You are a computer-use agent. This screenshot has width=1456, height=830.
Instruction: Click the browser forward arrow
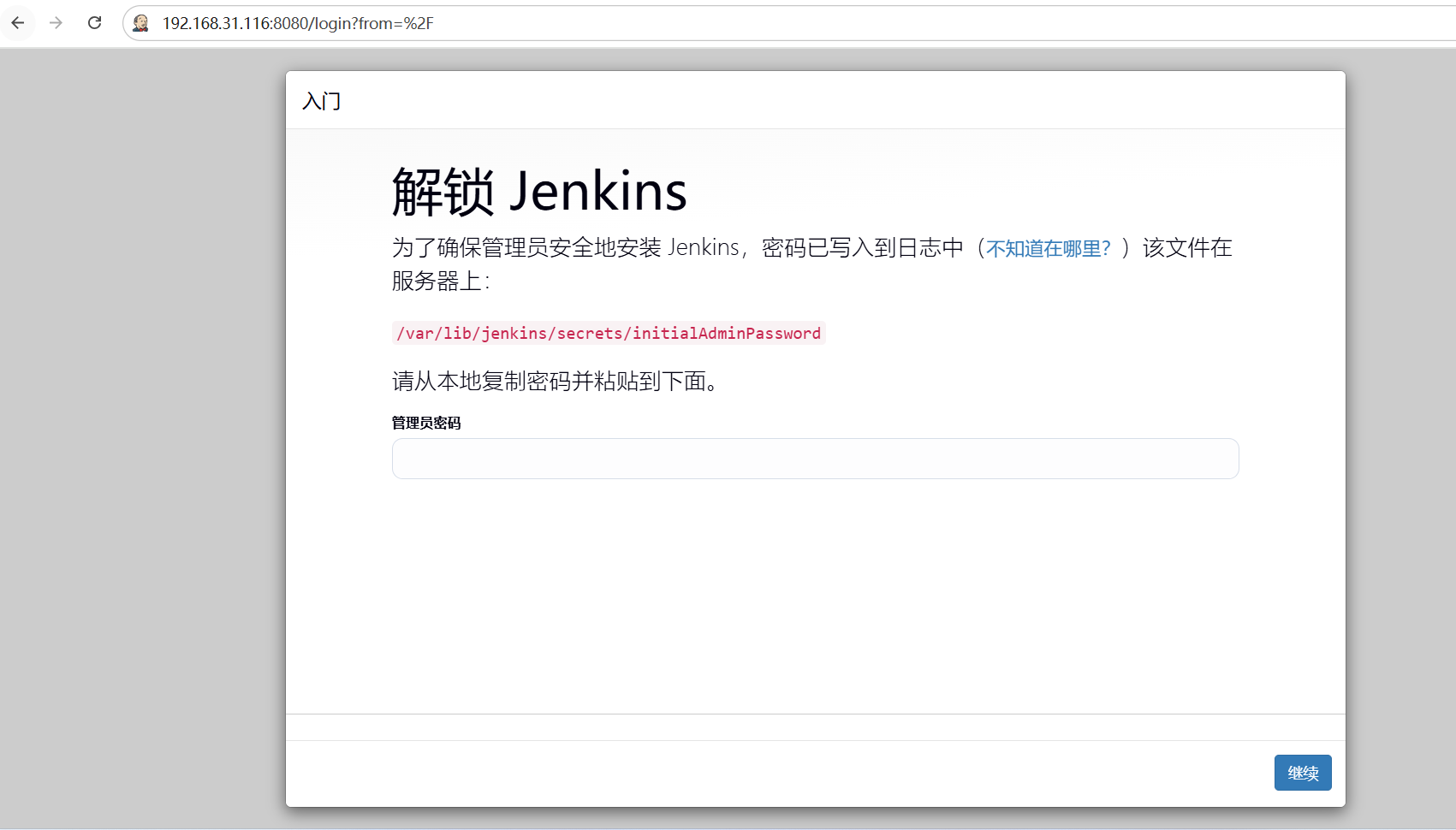pos(56,23)
